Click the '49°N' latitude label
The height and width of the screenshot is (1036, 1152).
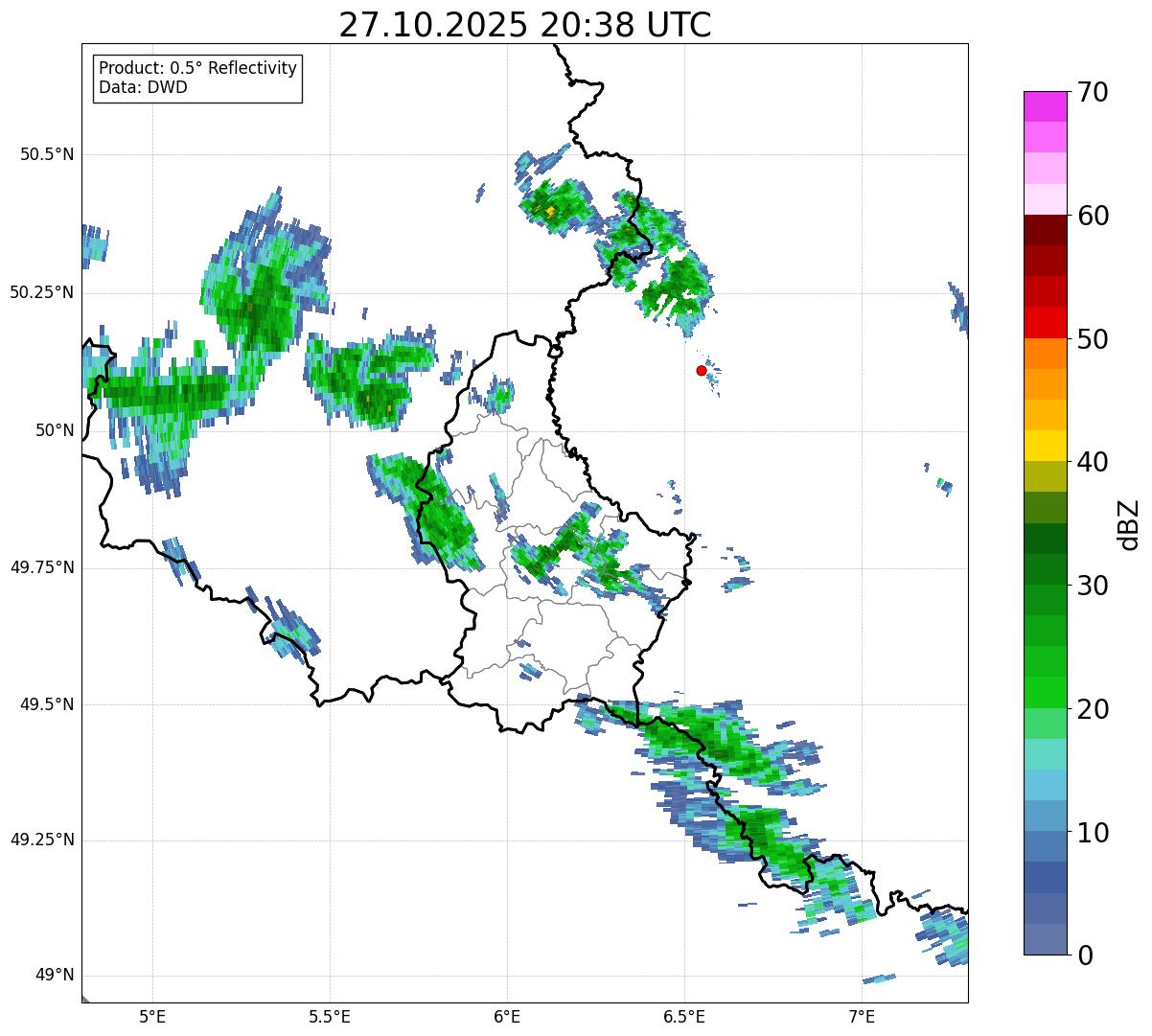point(55,976)
